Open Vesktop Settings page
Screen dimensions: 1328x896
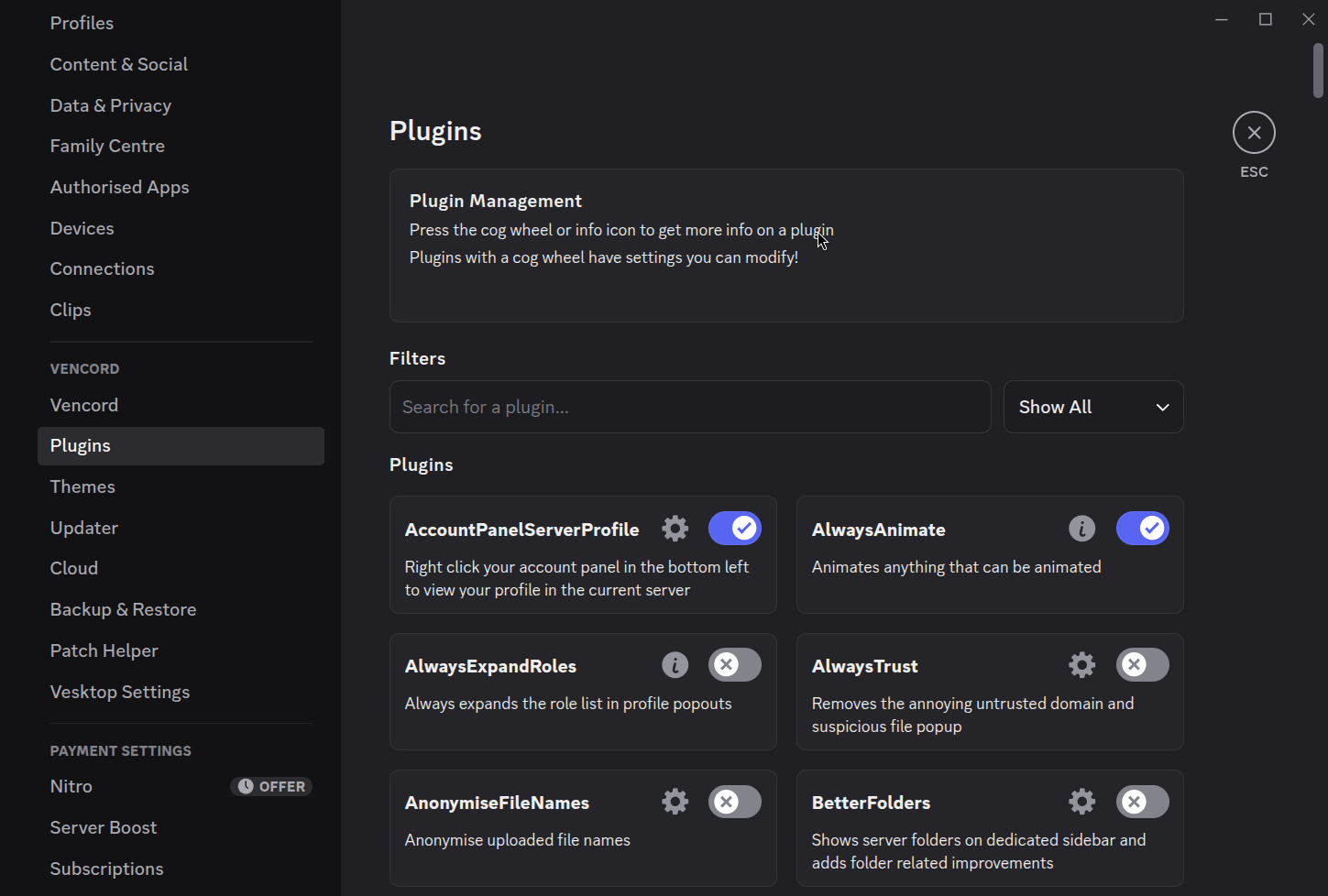pos(181,692)
